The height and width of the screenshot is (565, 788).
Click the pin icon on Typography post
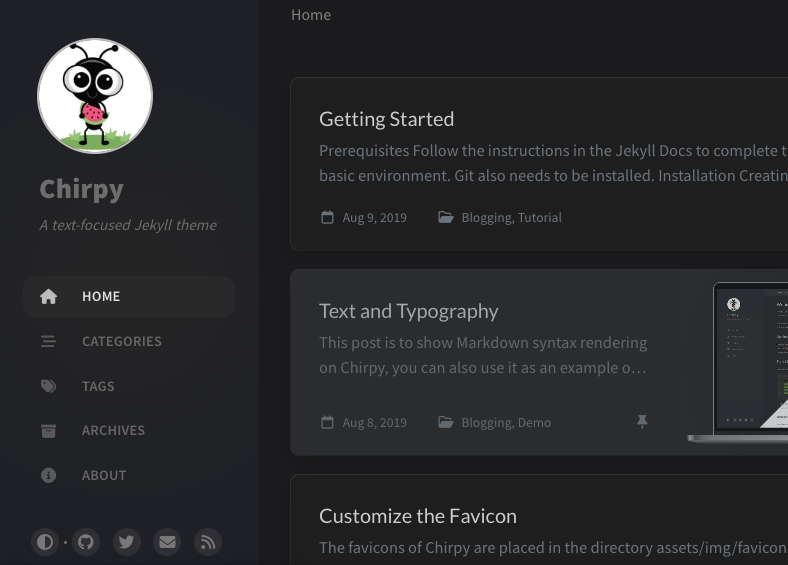(642, 422)
